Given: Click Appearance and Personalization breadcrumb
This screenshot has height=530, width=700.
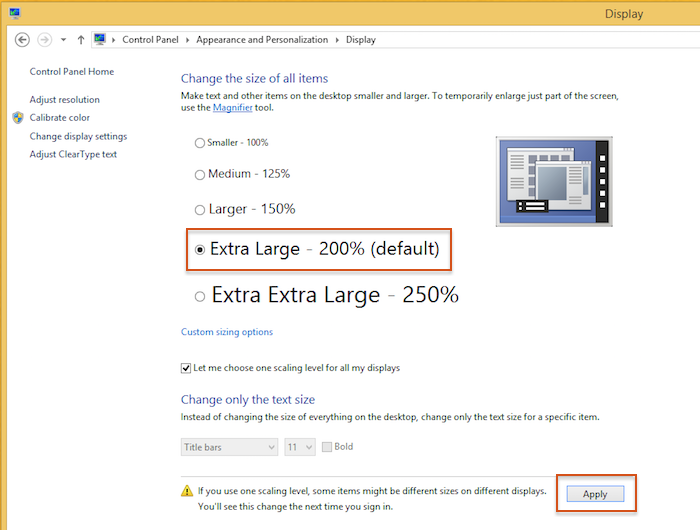Looking at the screenshot, I should click(262, 40).
